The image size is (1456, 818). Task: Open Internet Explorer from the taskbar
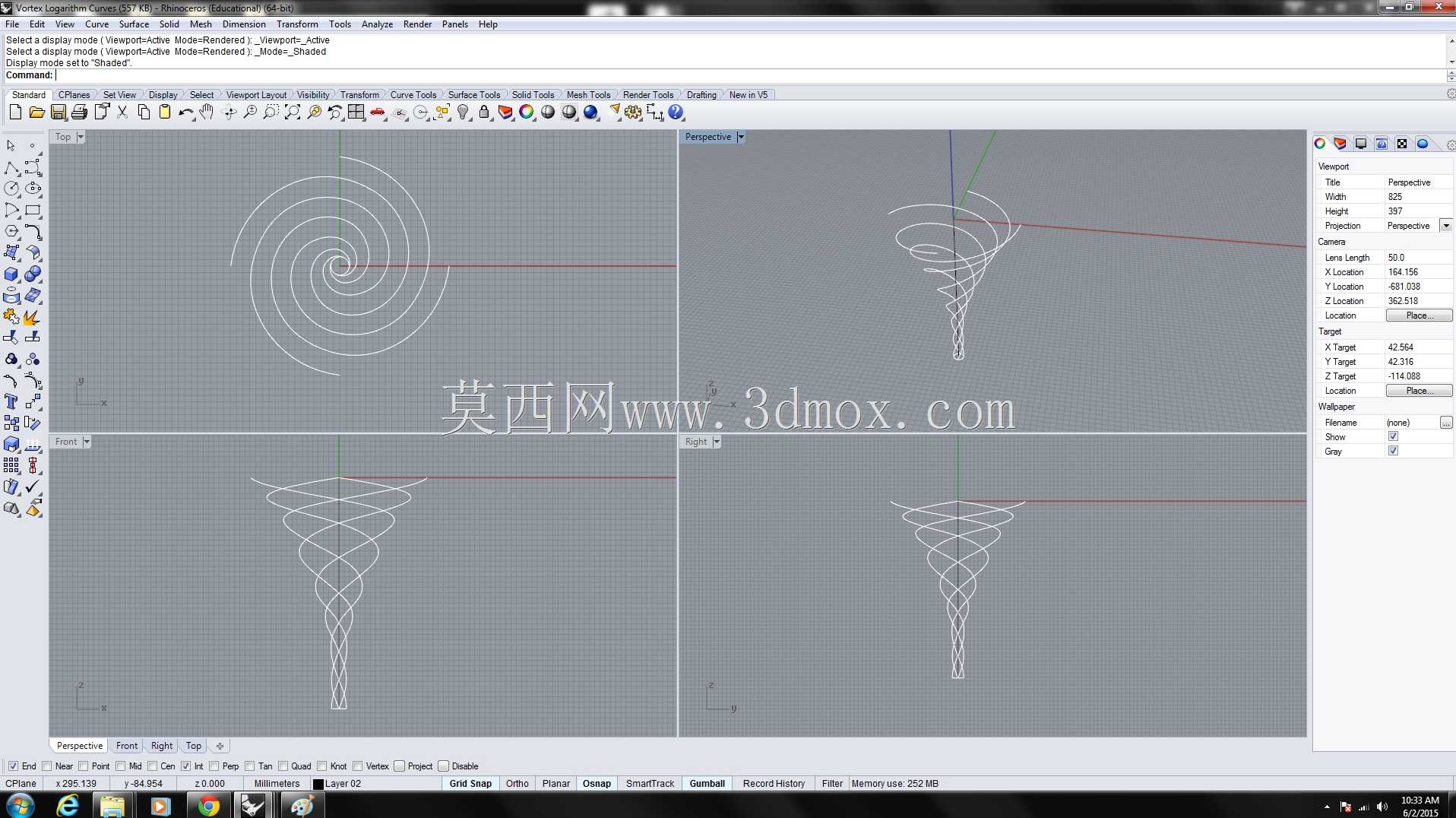[x=68, y=805]
